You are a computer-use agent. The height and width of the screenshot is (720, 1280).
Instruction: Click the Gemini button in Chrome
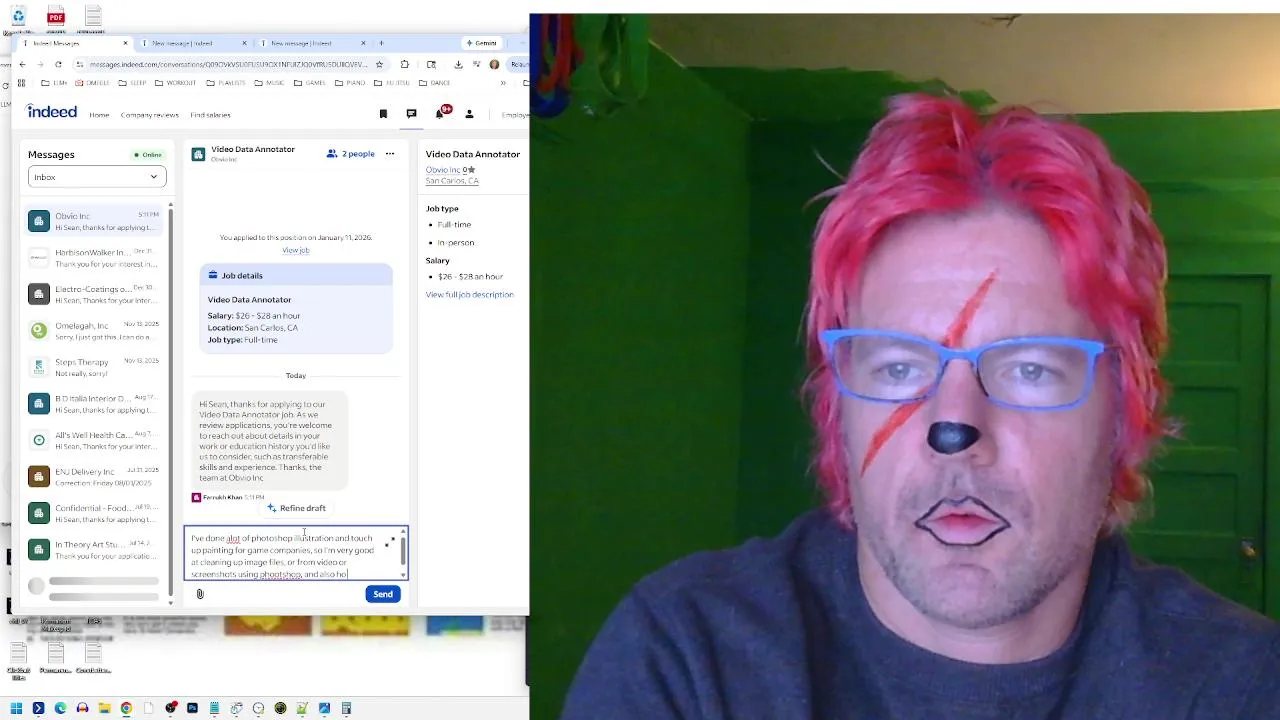pyautogui.click(x=481, y=43)
